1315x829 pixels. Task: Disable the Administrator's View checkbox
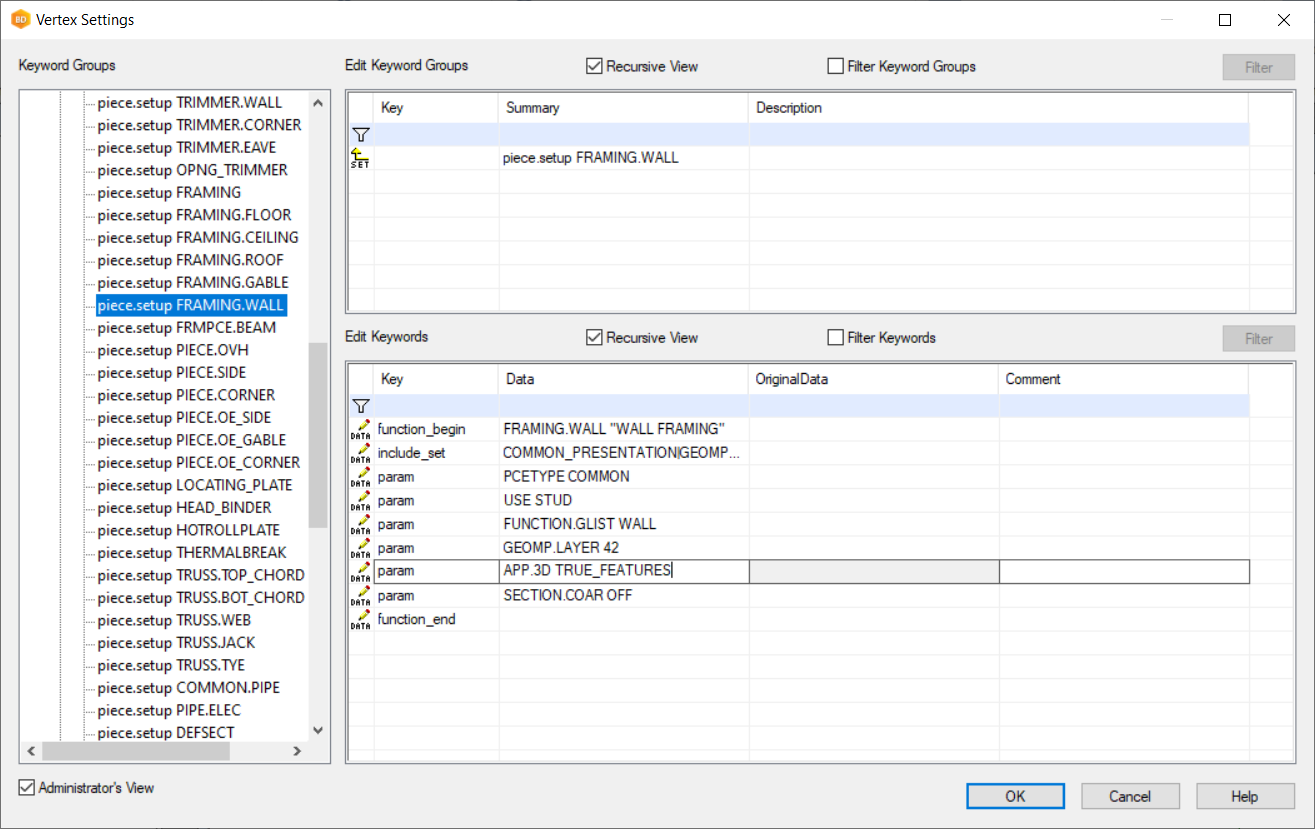click(x=27, y=788)
